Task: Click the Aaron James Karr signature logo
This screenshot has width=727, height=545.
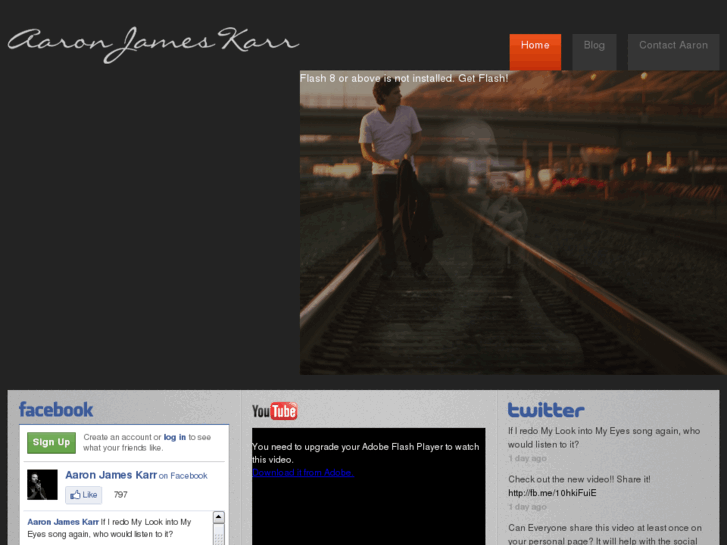Action: [x=153, y=45]
